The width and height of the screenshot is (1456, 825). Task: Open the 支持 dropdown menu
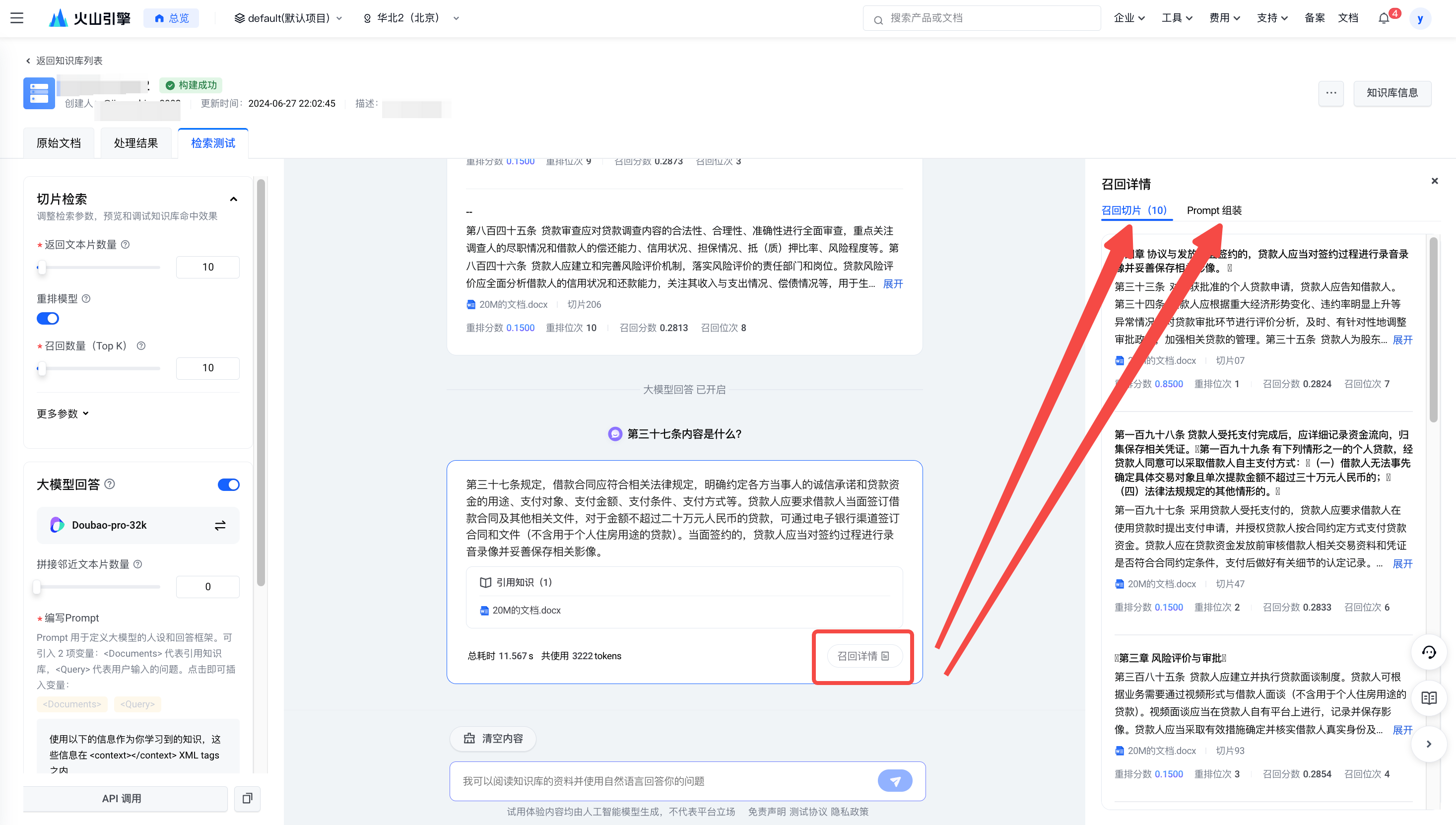point(1272,18)
